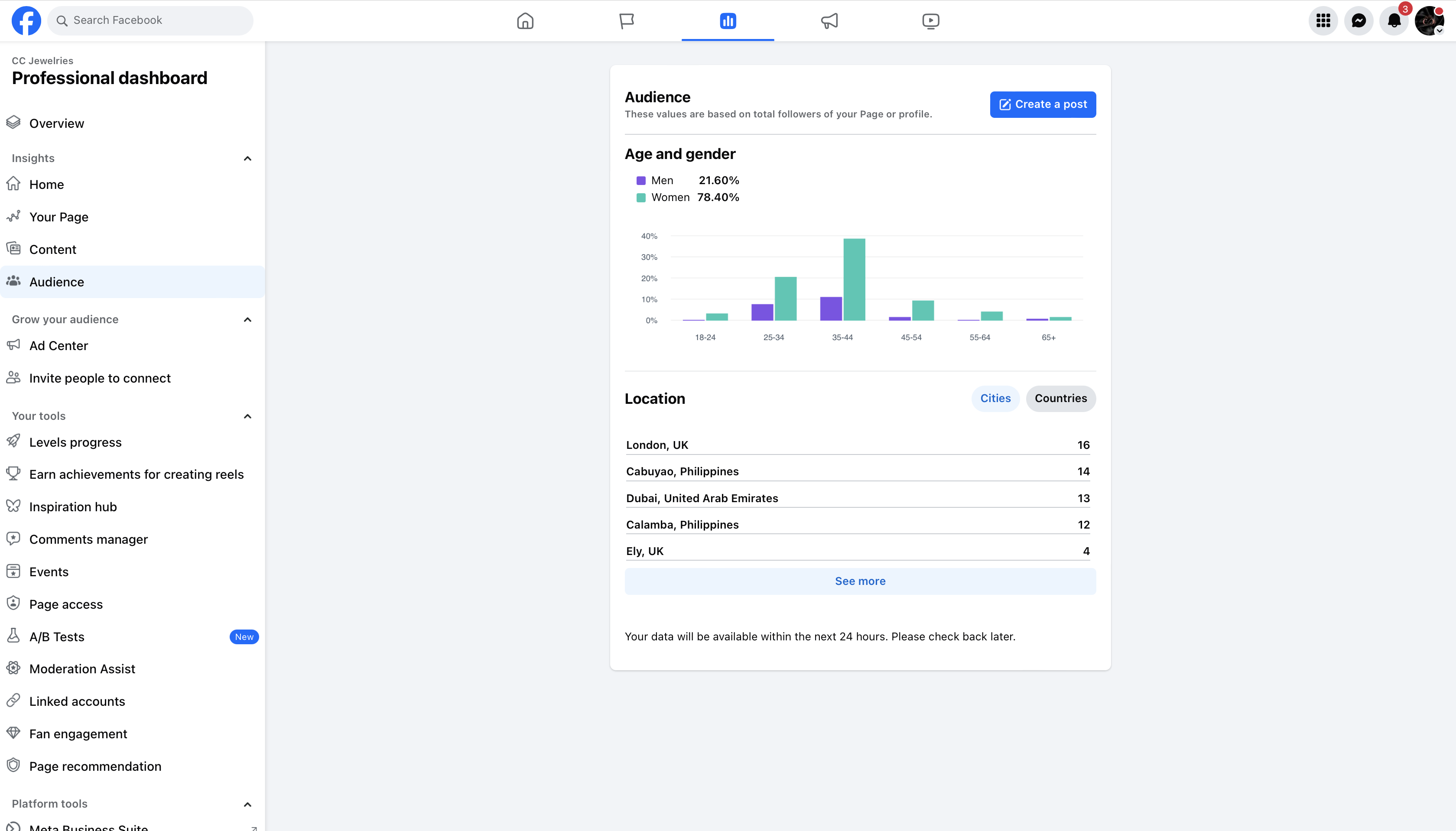The image size is (1456, 831).
Task: Open the Messenger icon
Action: pos(1358,21)
